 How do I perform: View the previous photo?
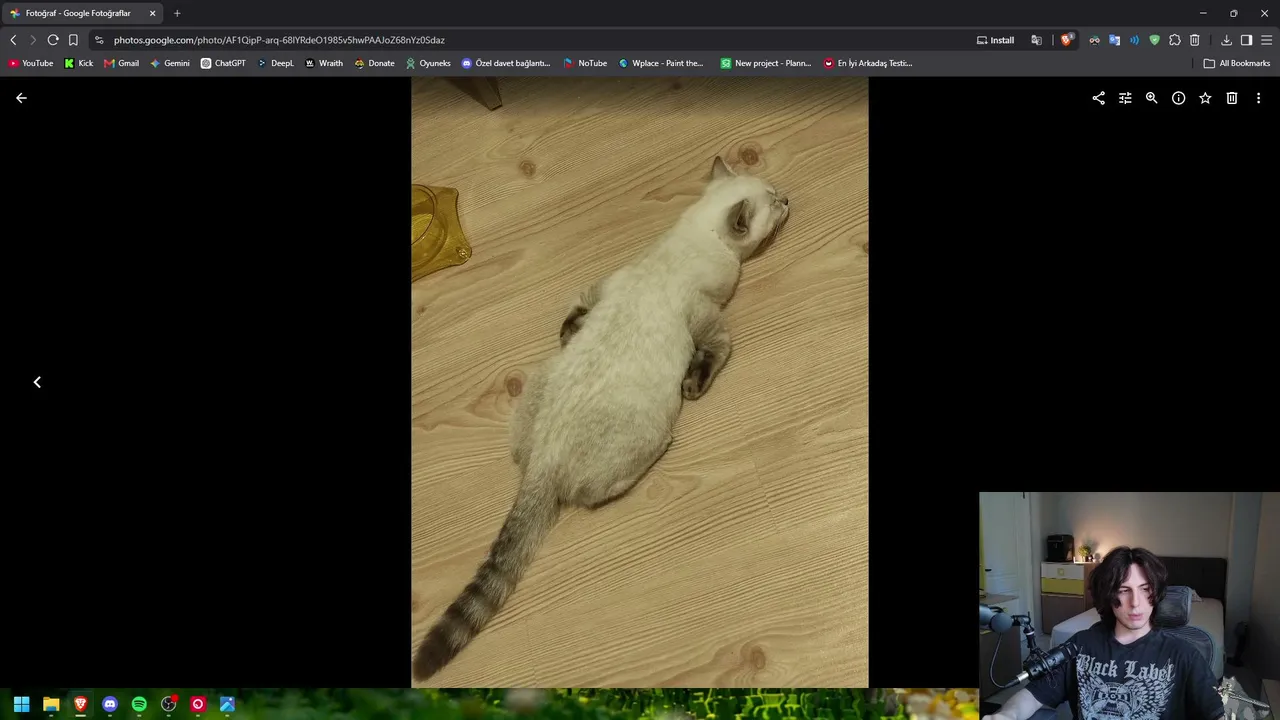coord(37,382)
